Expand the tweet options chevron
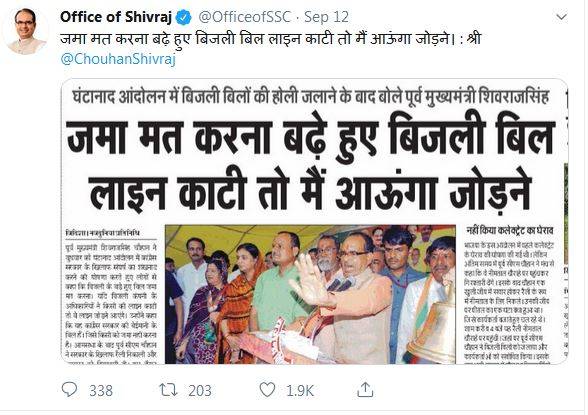The height and width of the screenshot is (415, 588). coord(561,17)
